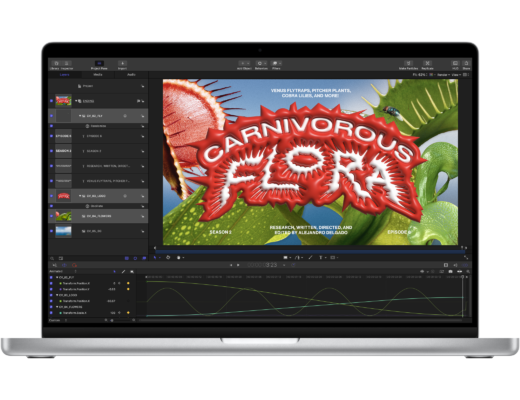Switch to the Audio tab

click(131, 75)
